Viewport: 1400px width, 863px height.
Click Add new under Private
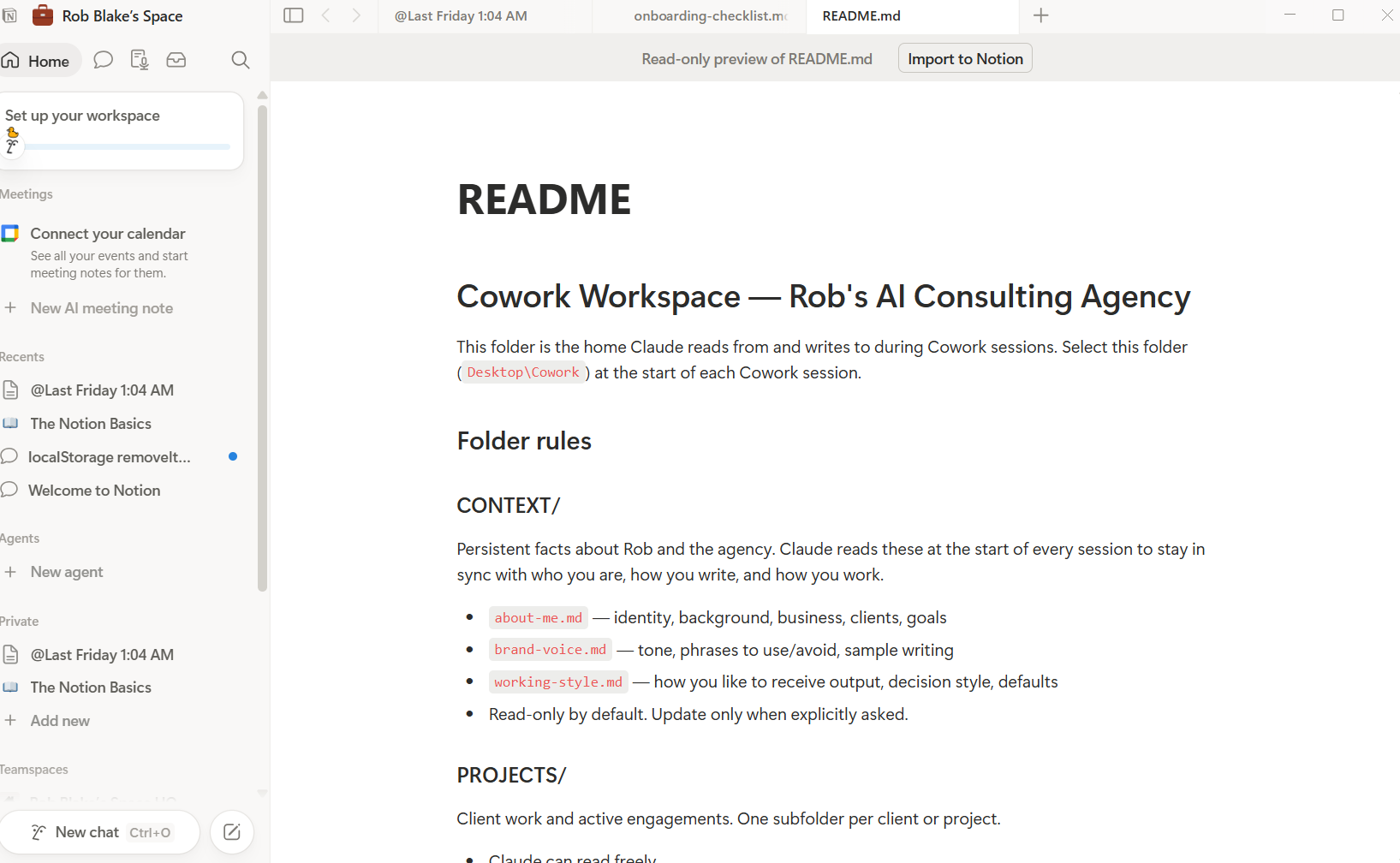60,721
